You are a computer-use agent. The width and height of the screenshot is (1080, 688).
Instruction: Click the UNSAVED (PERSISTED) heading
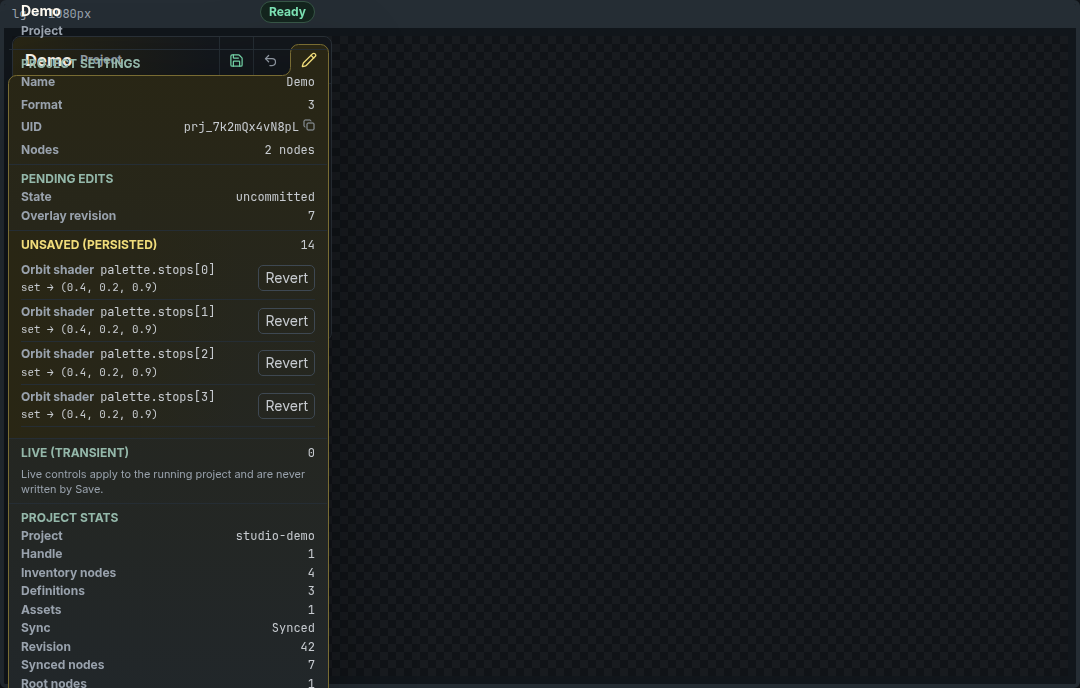click(89, 244)
